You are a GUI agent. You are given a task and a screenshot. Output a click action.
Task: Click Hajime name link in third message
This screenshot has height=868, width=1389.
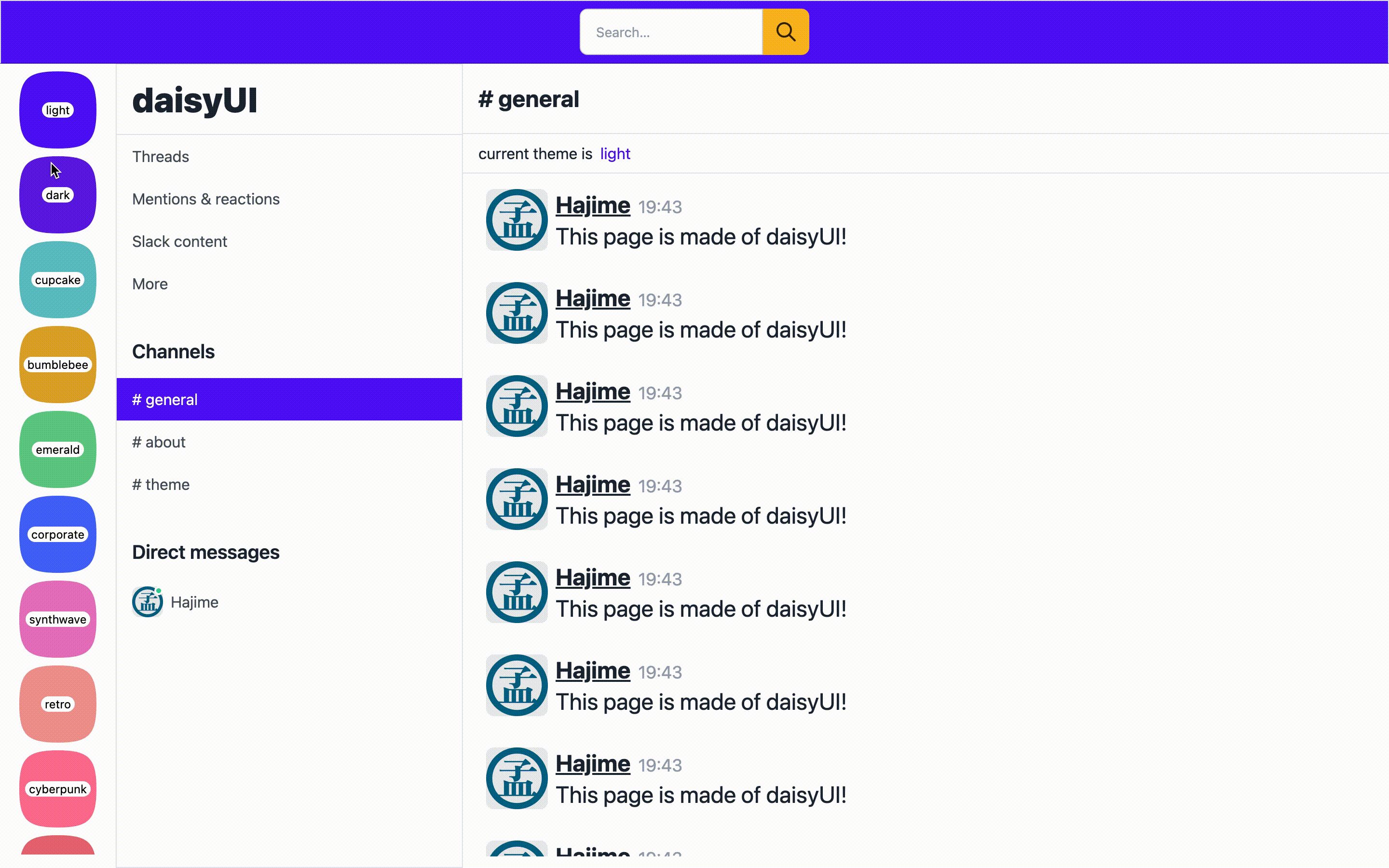click(593, 392)
